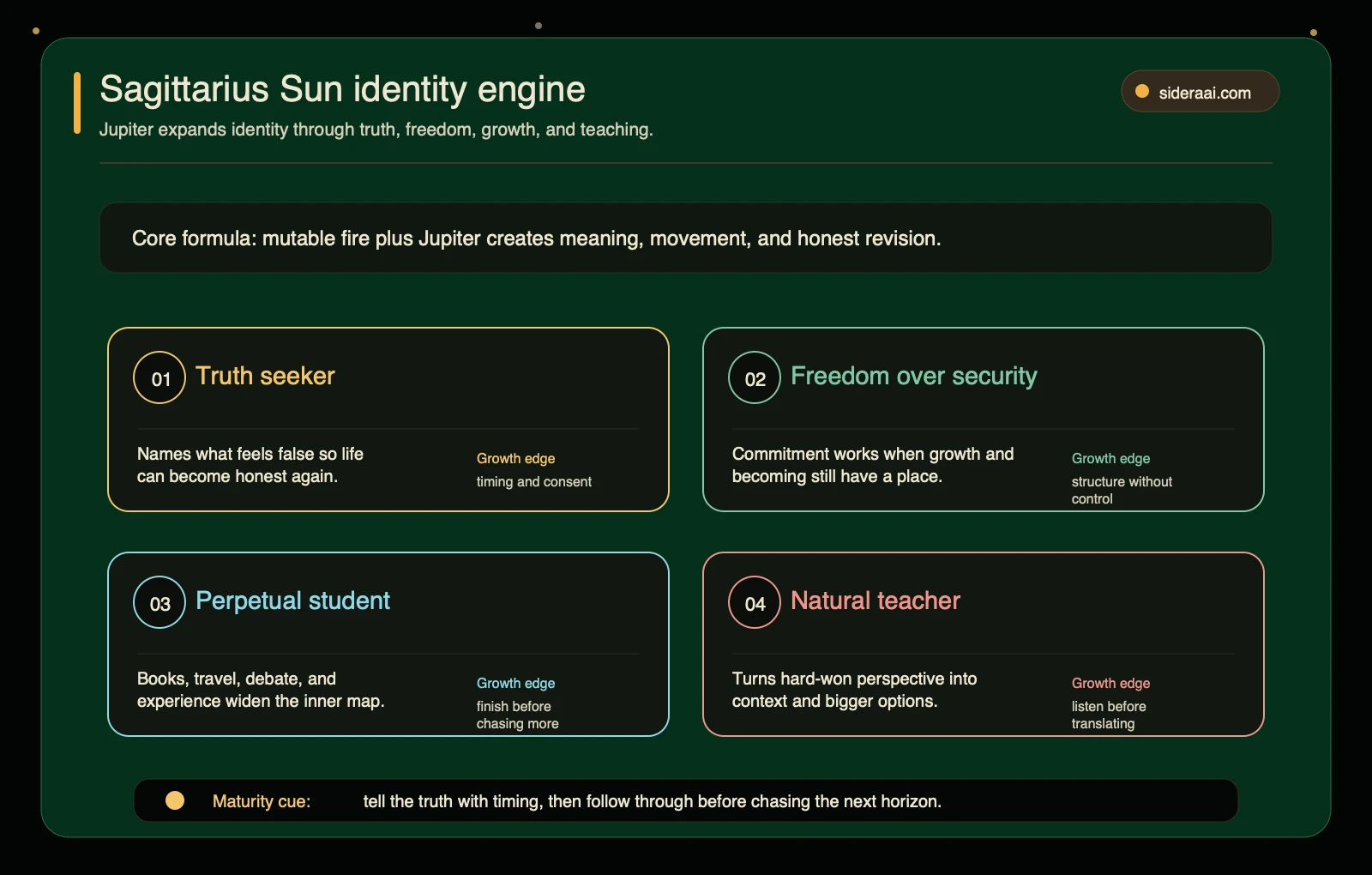Click the 'Natural teacher' card title
Viewport: 1372px width, 875px height.
tap(876, 600)
